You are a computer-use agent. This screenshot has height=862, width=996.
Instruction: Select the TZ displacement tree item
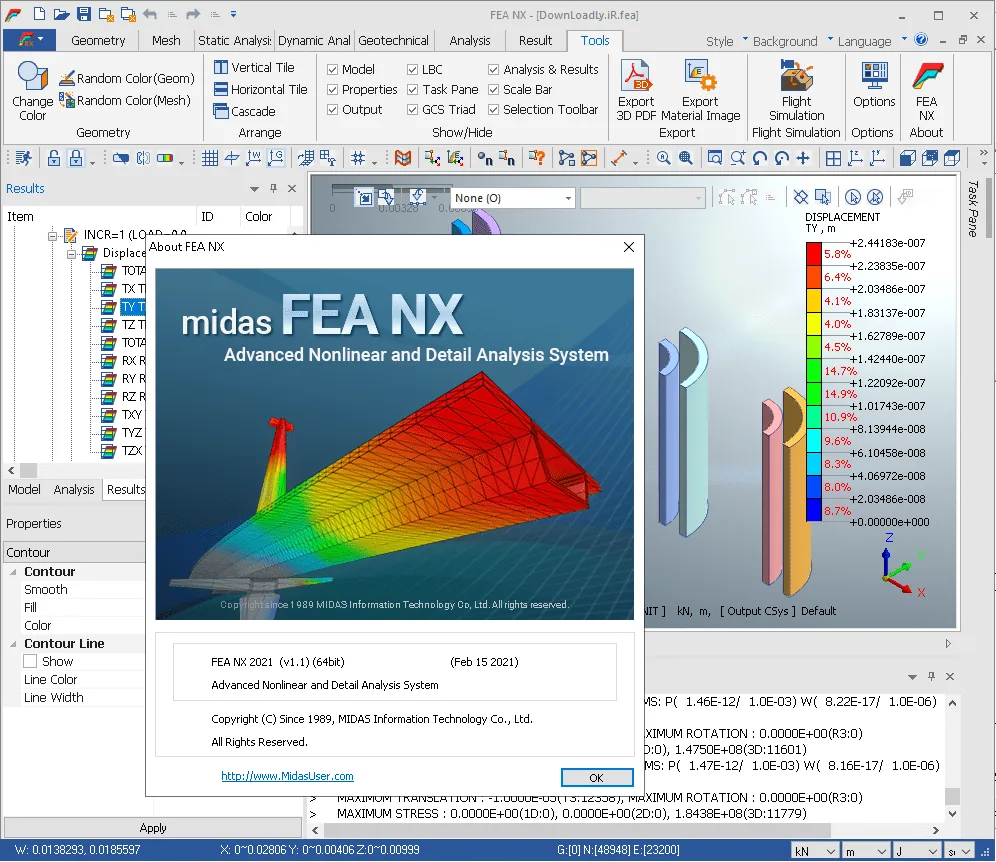(x=132, y=325)
